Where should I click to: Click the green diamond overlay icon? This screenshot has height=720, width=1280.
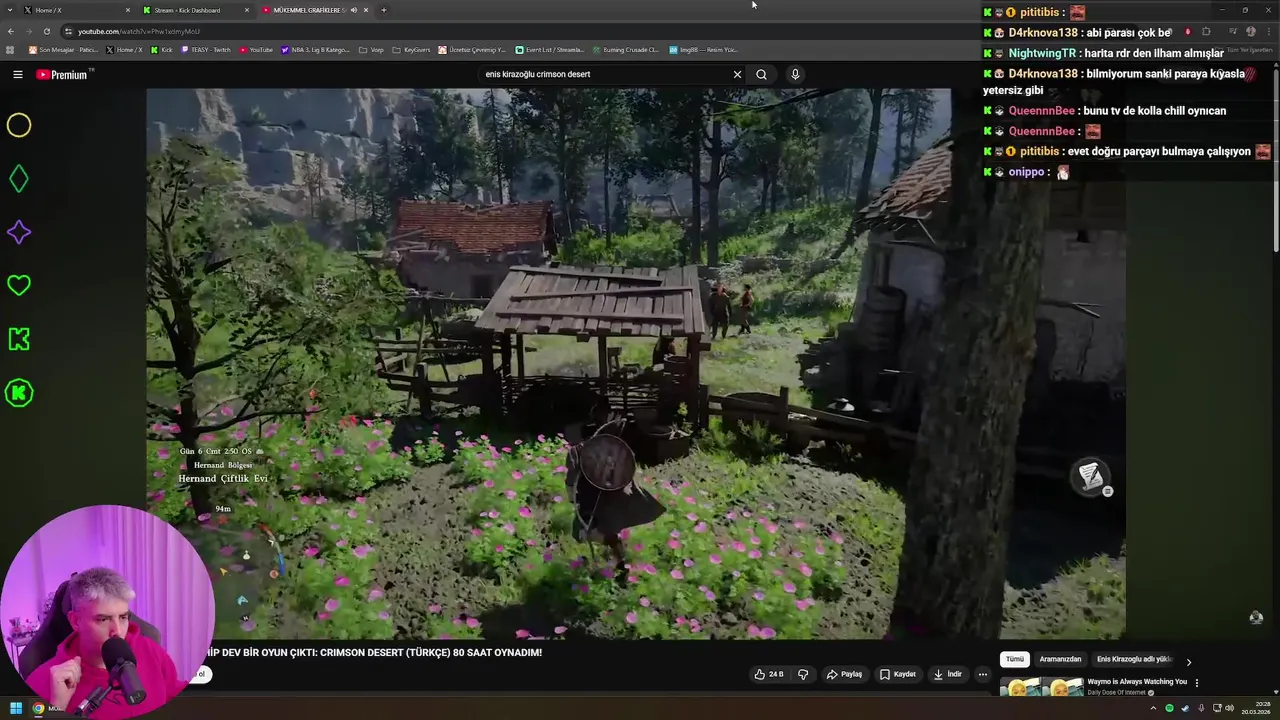(x=19, y=179)
